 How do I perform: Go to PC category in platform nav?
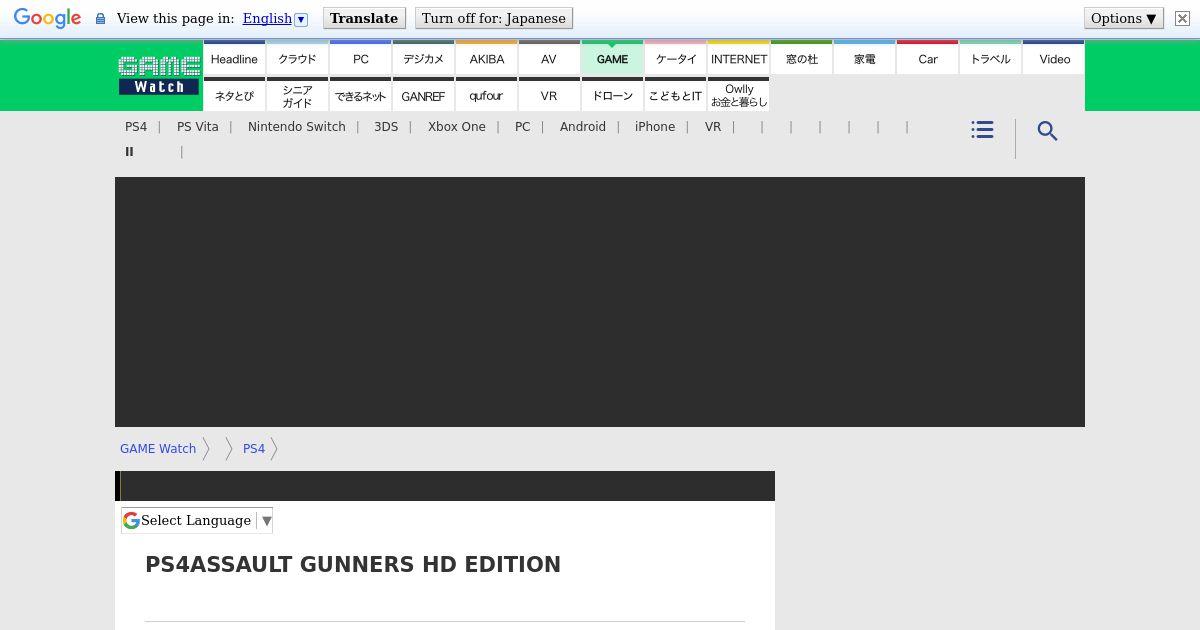[x=523, y=127]
